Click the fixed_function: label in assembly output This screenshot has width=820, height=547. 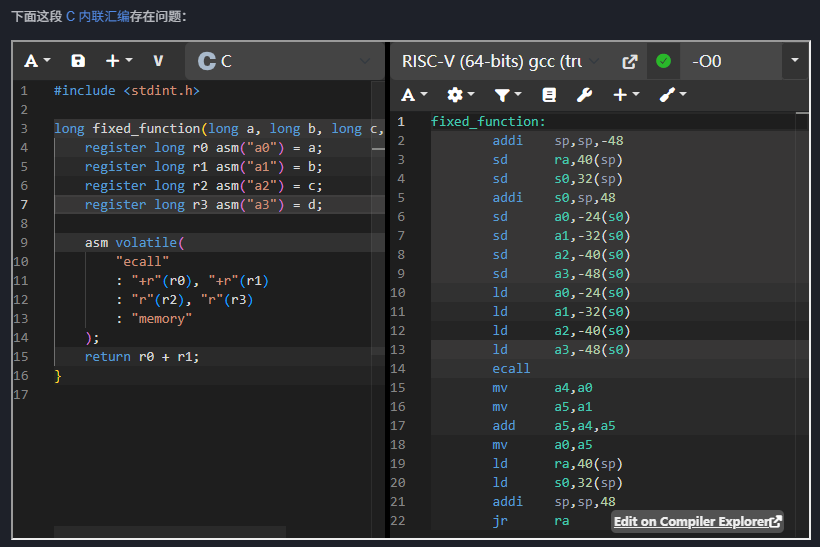point(488,122)
